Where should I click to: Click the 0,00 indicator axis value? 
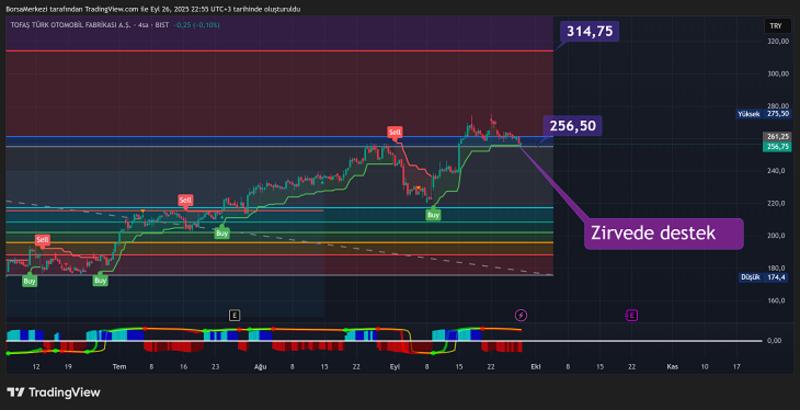774,340
